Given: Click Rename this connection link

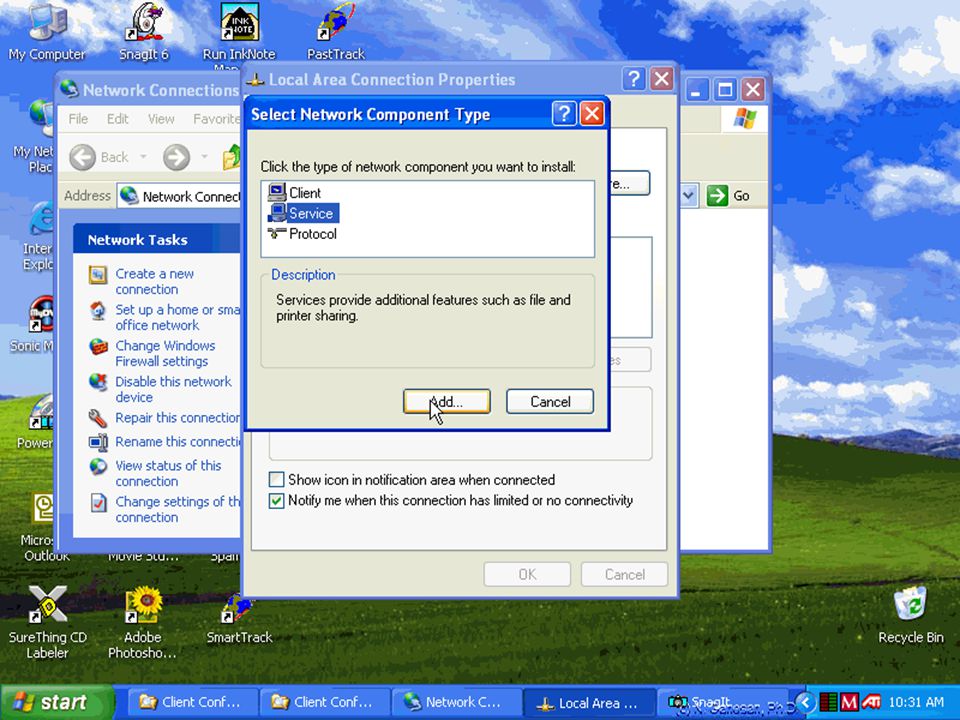Looking at the screenshot, I should click(178, 441).
